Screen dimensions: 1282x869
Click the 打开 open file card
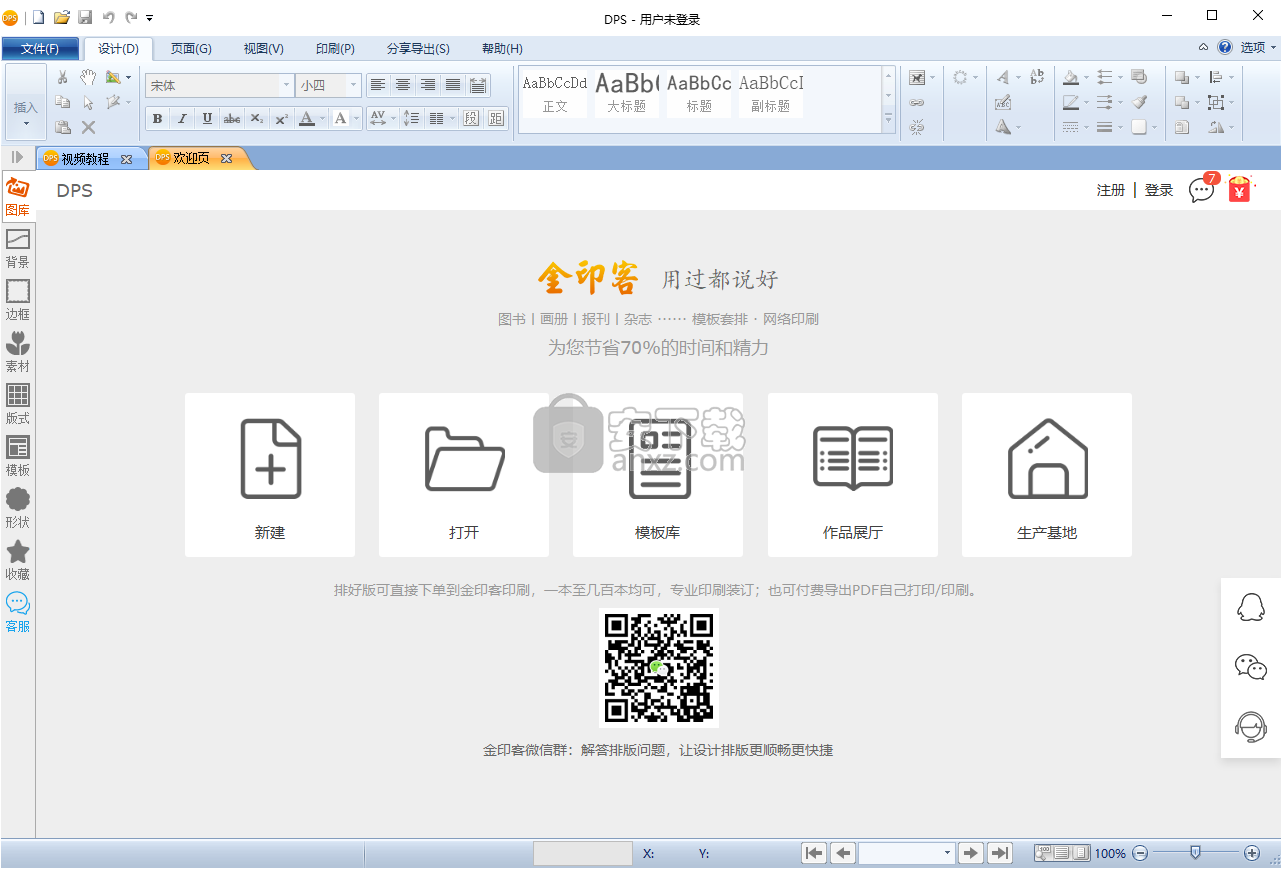point(464,475)
